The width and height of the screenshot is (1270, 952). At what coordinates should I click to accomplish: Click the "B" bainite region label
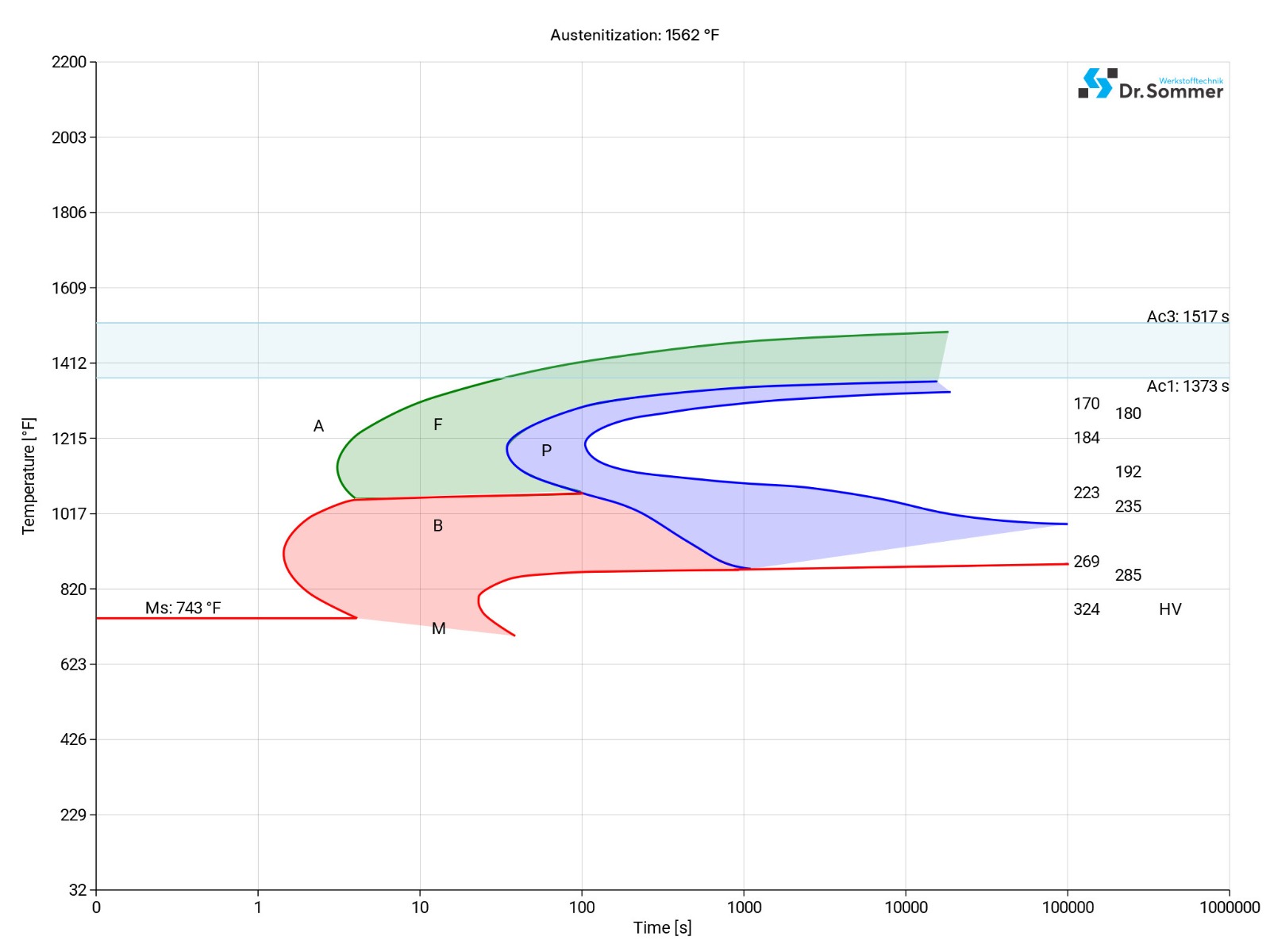click(x=437, y=526)
